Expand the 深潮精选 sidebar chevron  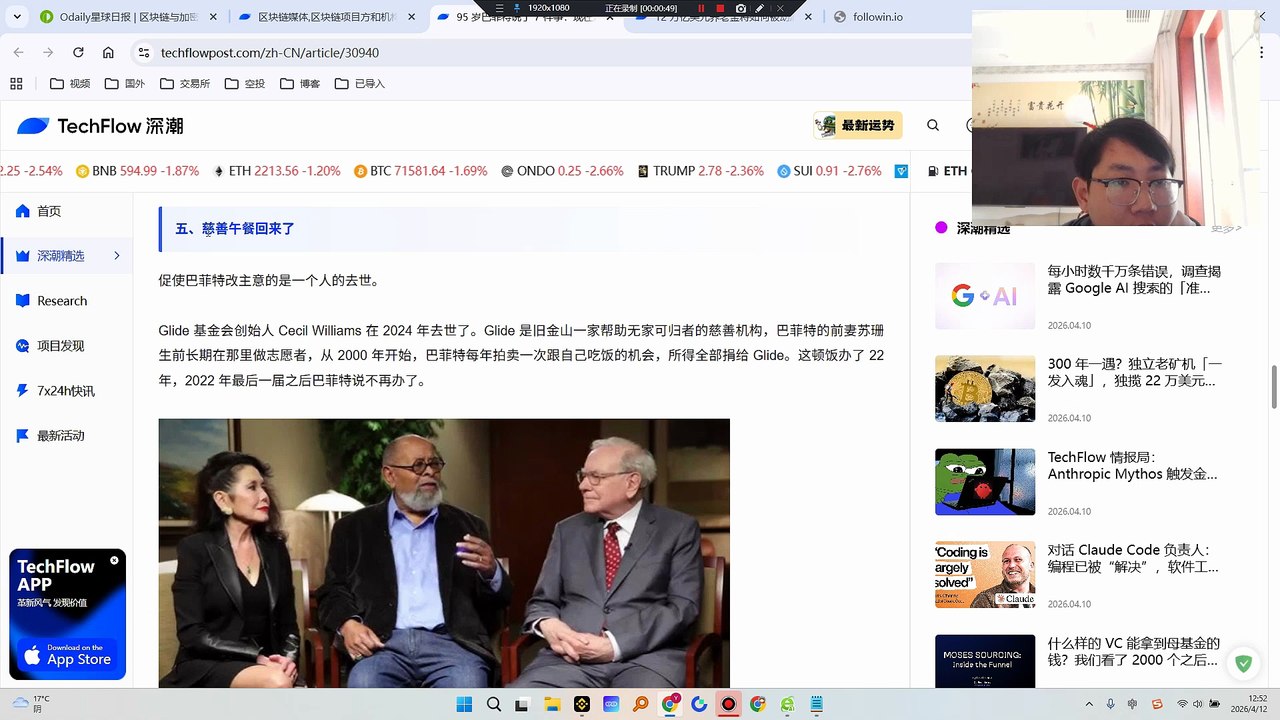click(x=117, y=256)
